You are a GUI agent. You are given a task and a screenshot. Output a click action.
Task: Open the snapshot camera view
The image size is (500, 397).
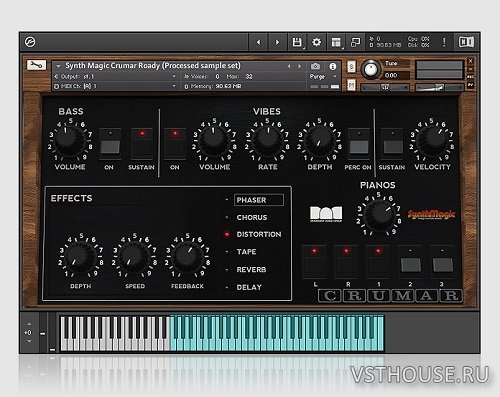pos(315,66)
